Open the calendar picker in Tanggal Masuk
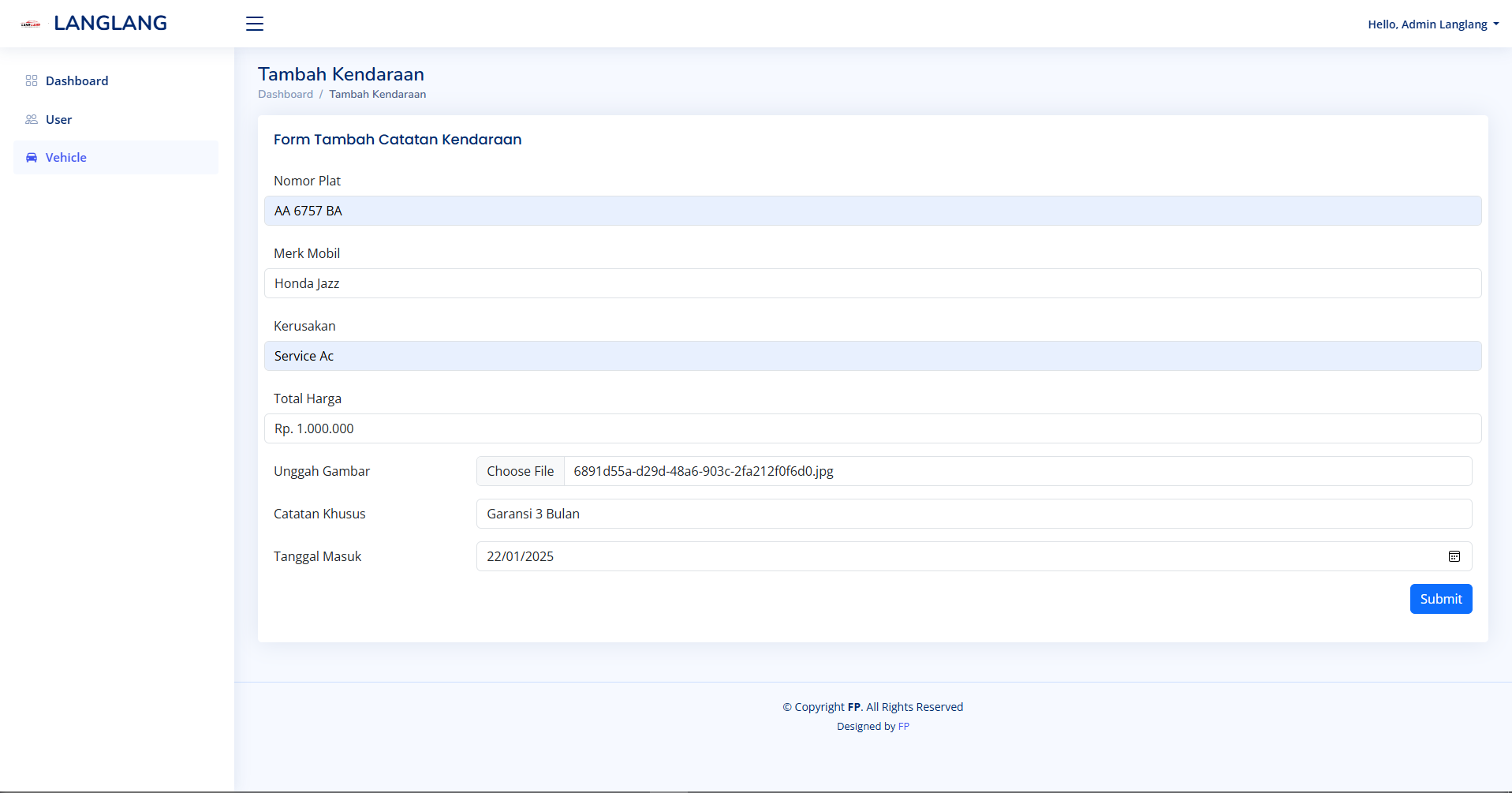This screenshot has height=793, width=1512. pyautogui.click(x=1454, y=556)
